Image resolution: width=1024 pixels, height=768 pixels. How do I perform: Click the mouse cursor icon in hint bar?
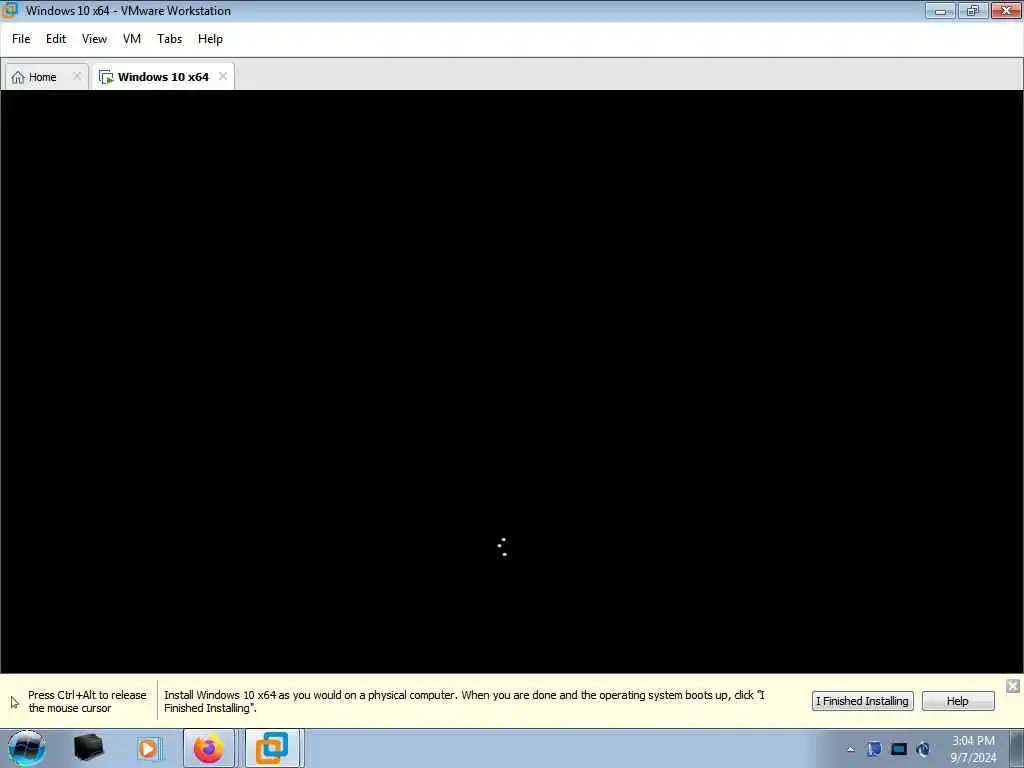[15, 703]
